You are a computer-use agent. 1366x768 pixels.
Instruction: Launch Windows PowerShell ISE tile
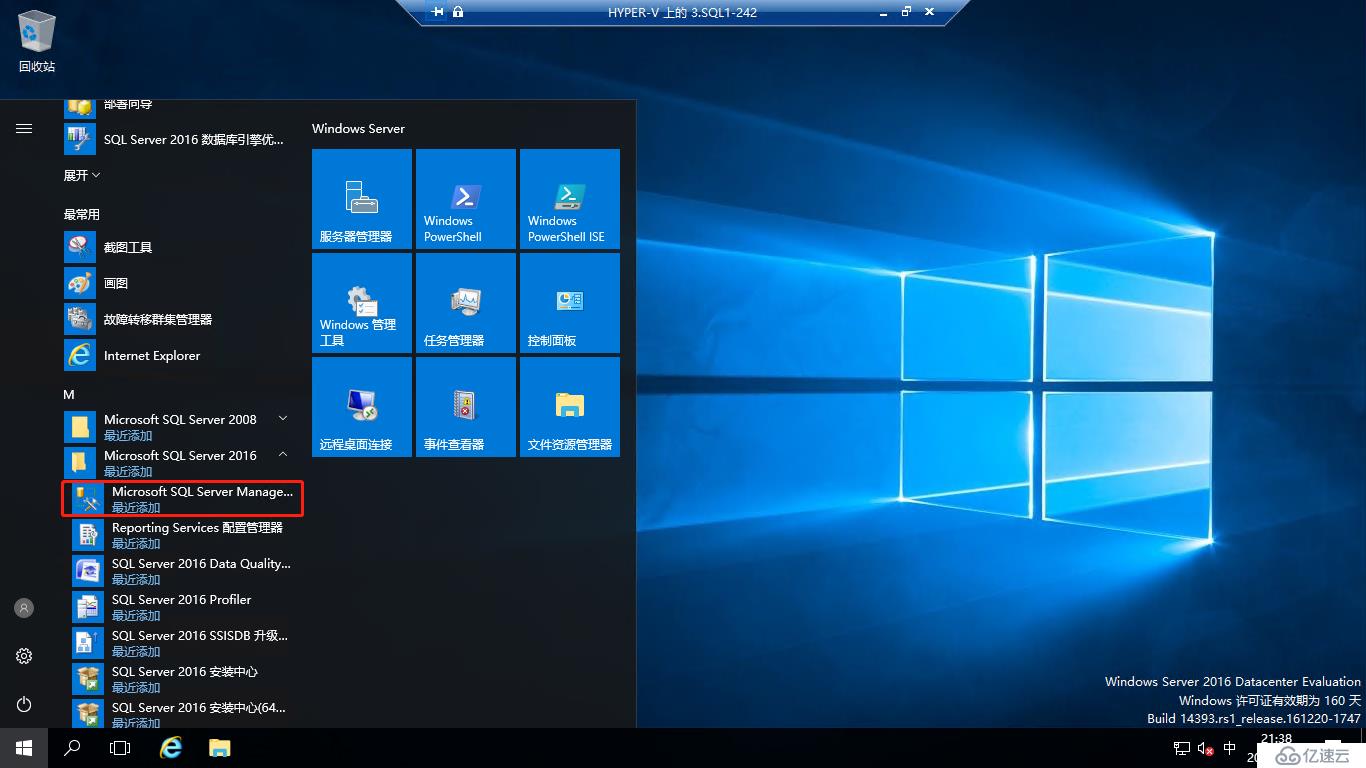click(570, 199)
